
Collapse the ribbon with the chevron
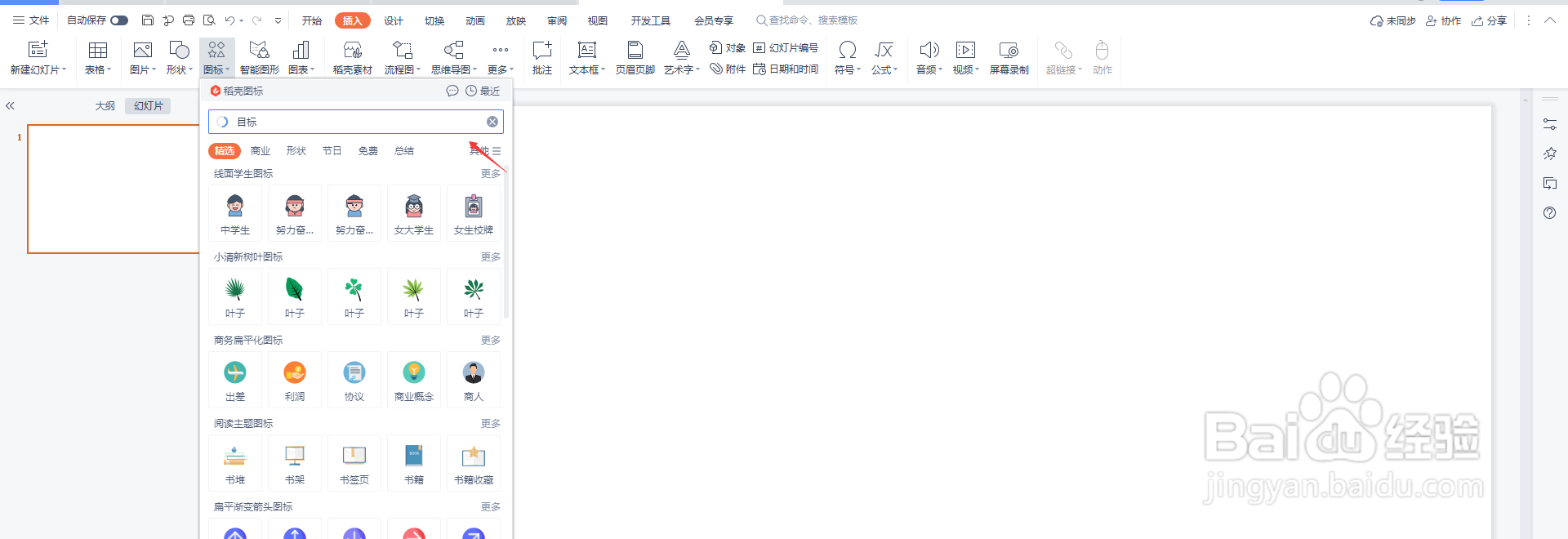point(1550,20)
